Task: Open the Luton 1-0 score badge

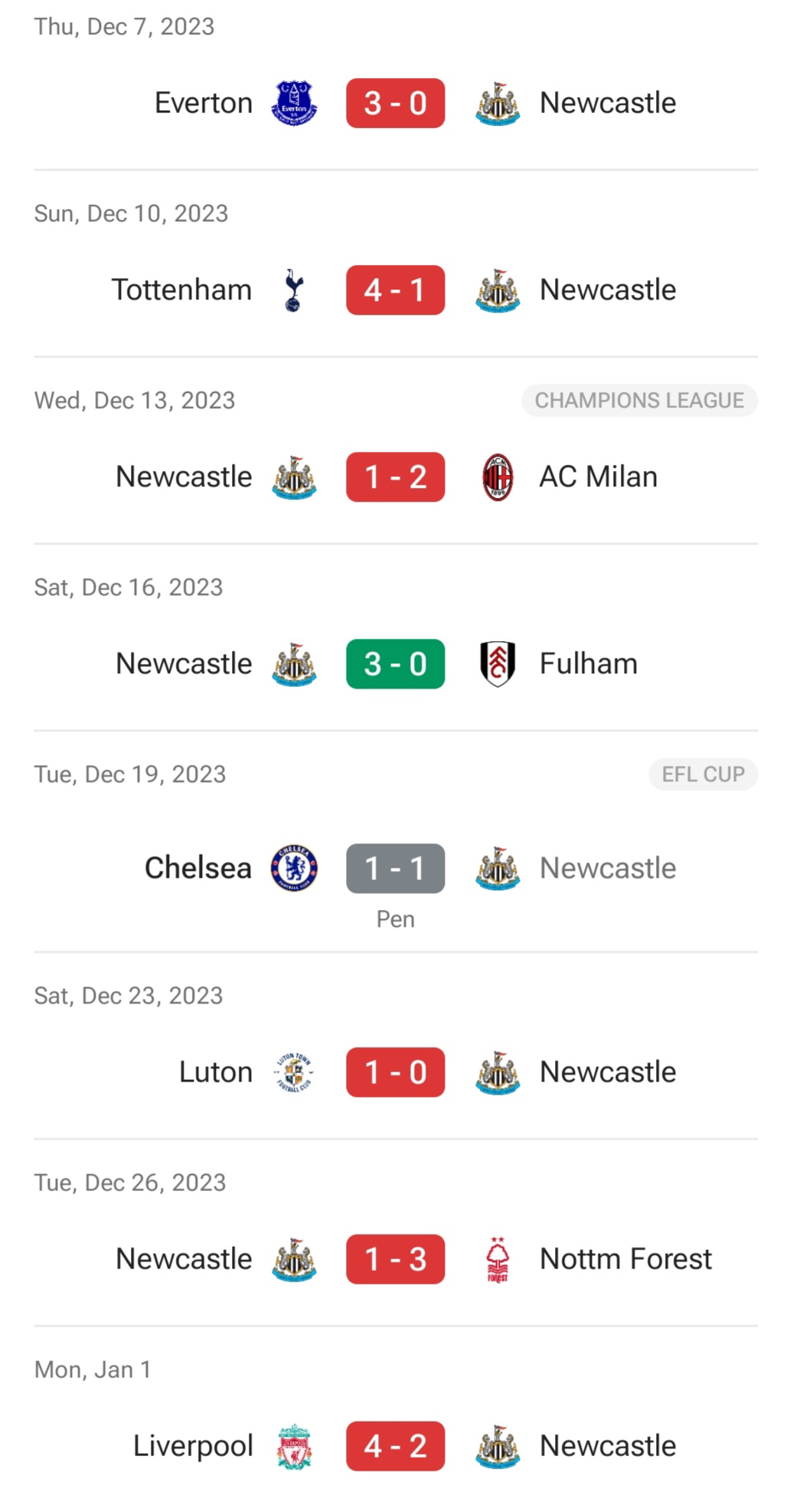Action: click(x=395, y=1072)
